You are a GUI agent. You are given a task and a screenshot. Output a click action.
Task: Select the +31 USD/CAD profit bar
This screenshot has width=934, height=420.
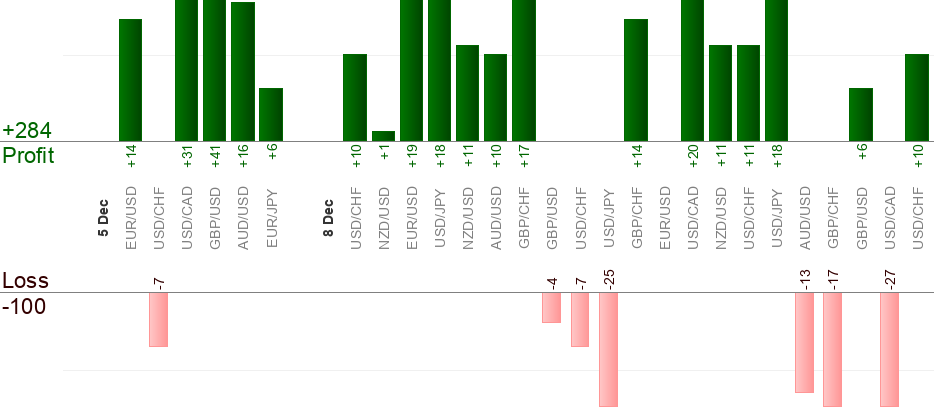click(x=186, y=70)
